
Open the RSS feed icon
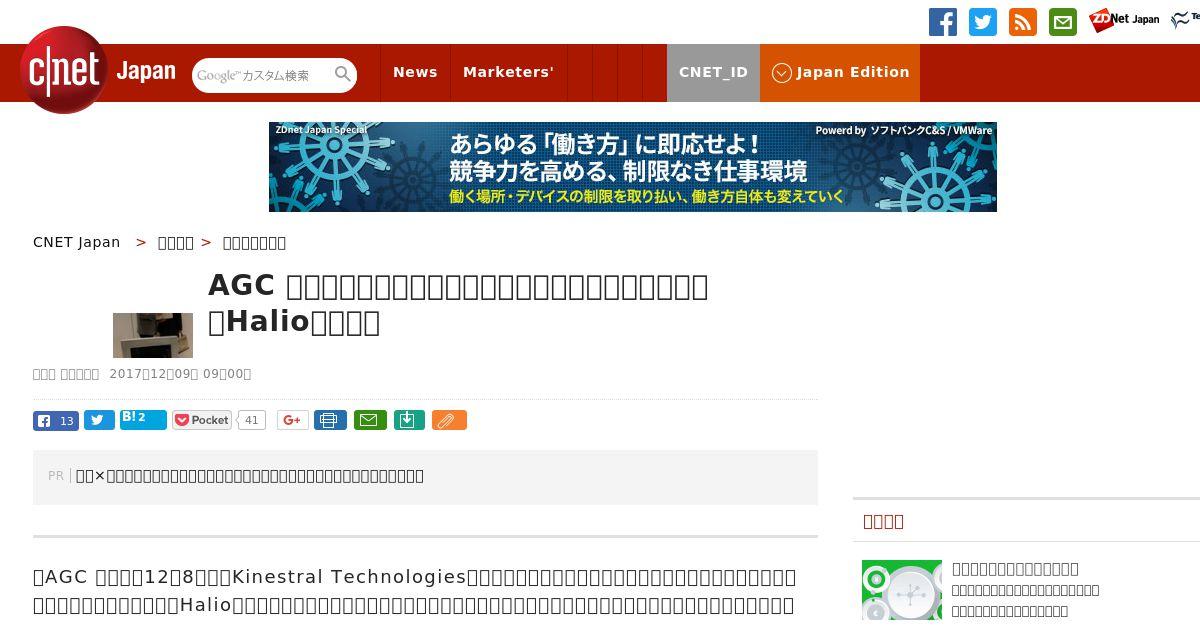[x=1023, y=22]
